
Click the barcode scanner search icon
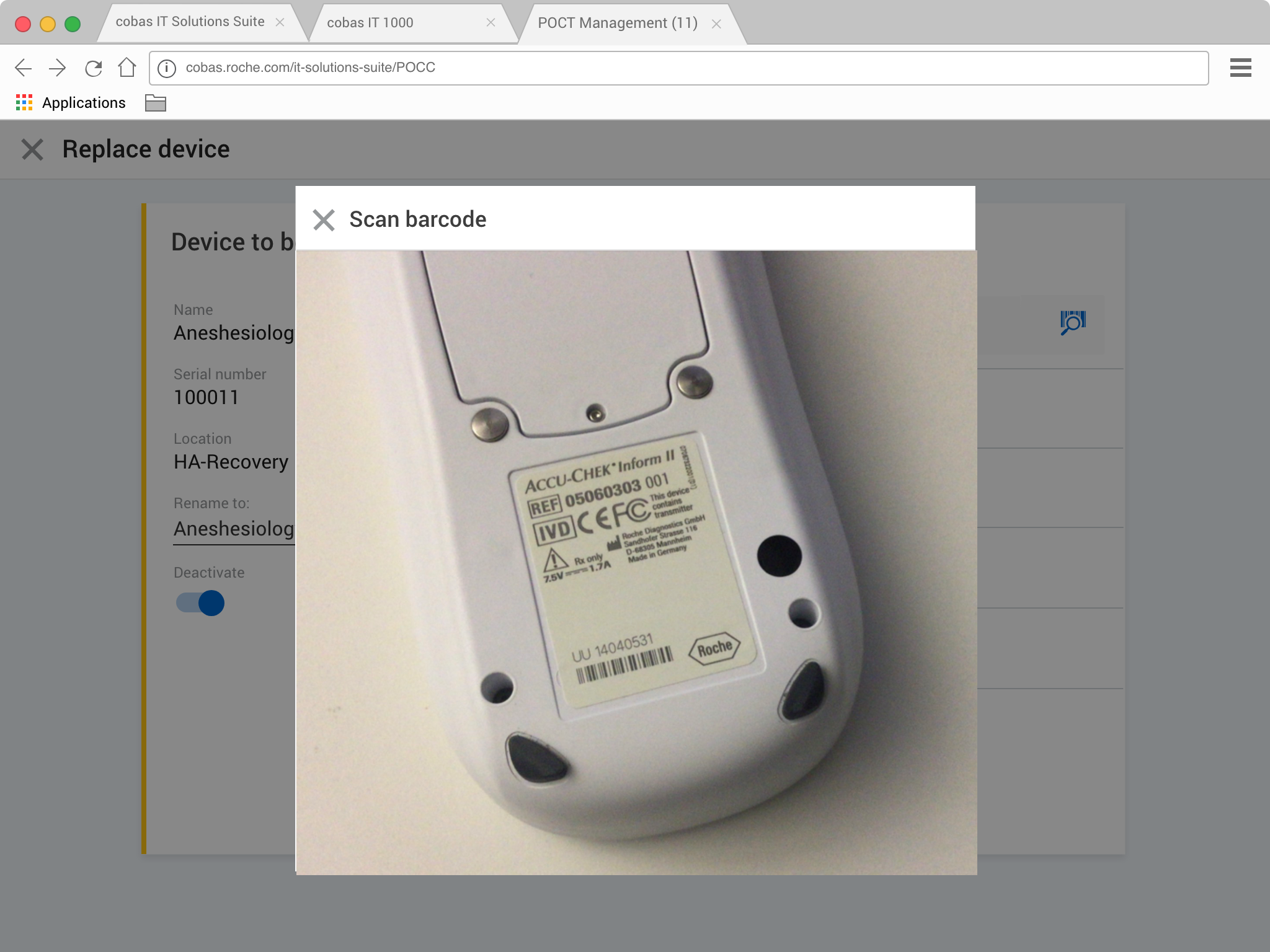tap(1072, 322)
